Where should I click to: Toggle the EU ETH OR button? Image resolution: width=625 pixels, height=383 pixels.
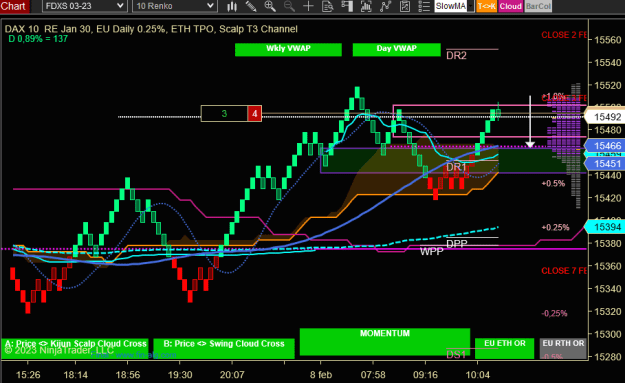coord(505,348)
